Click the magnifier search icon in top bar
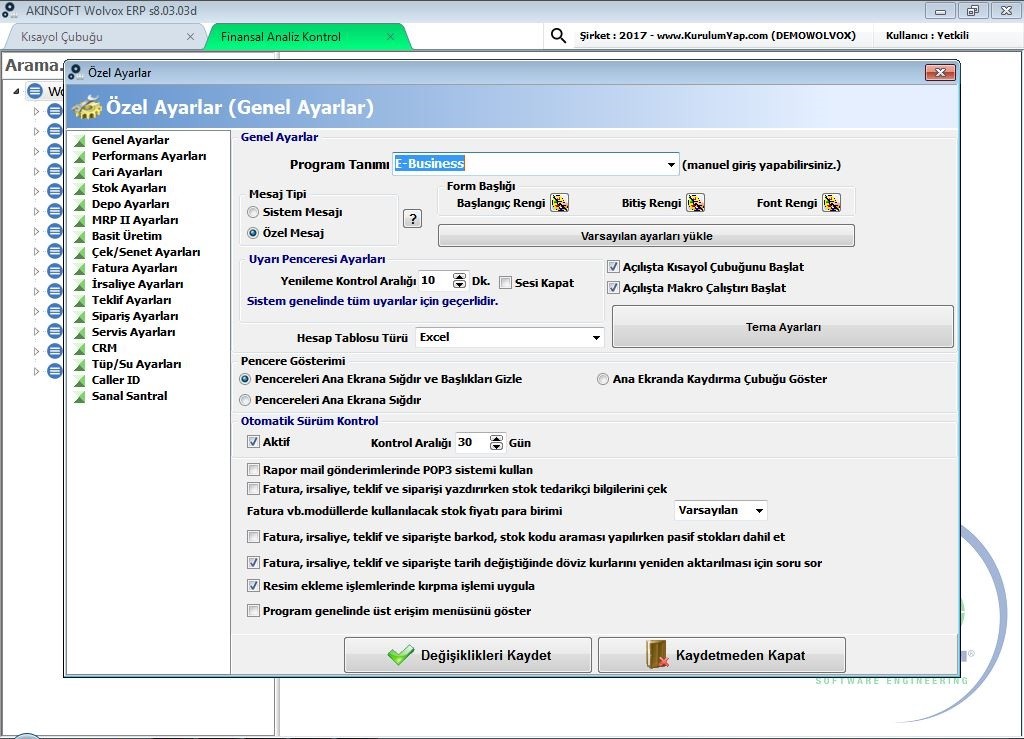 pyautogui.click(x=558, y=35)
